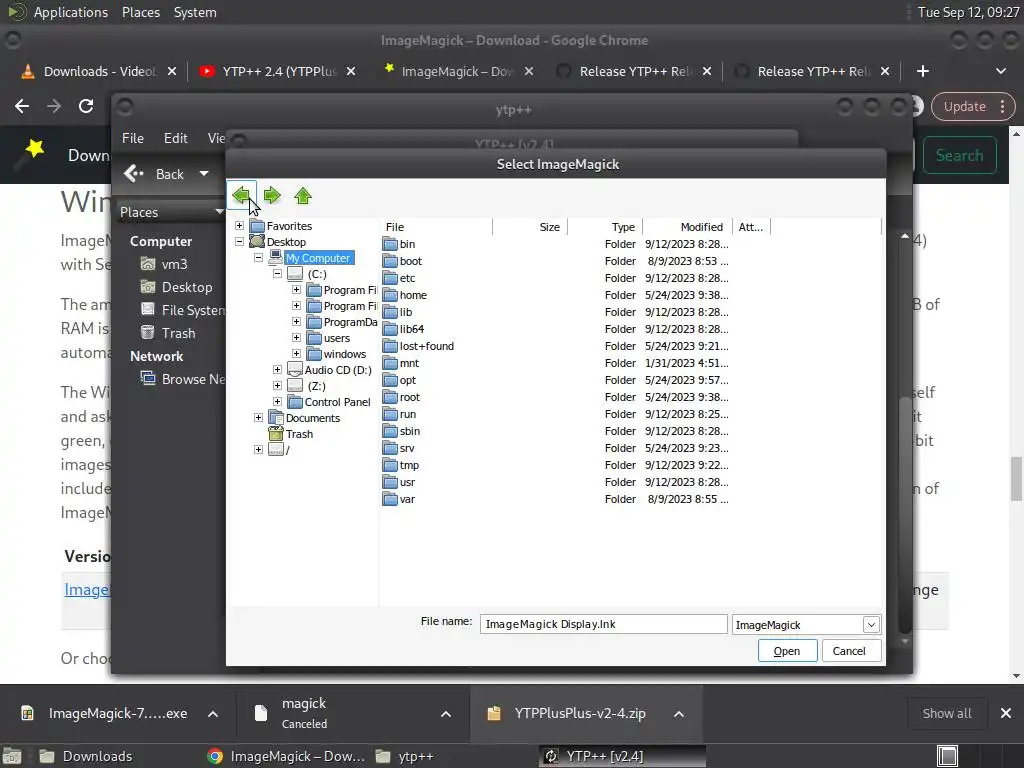The width and height of the screenshot is (1024, 768).
Task: Expand the (Z:) drive node
Action: tap(278, 386)
